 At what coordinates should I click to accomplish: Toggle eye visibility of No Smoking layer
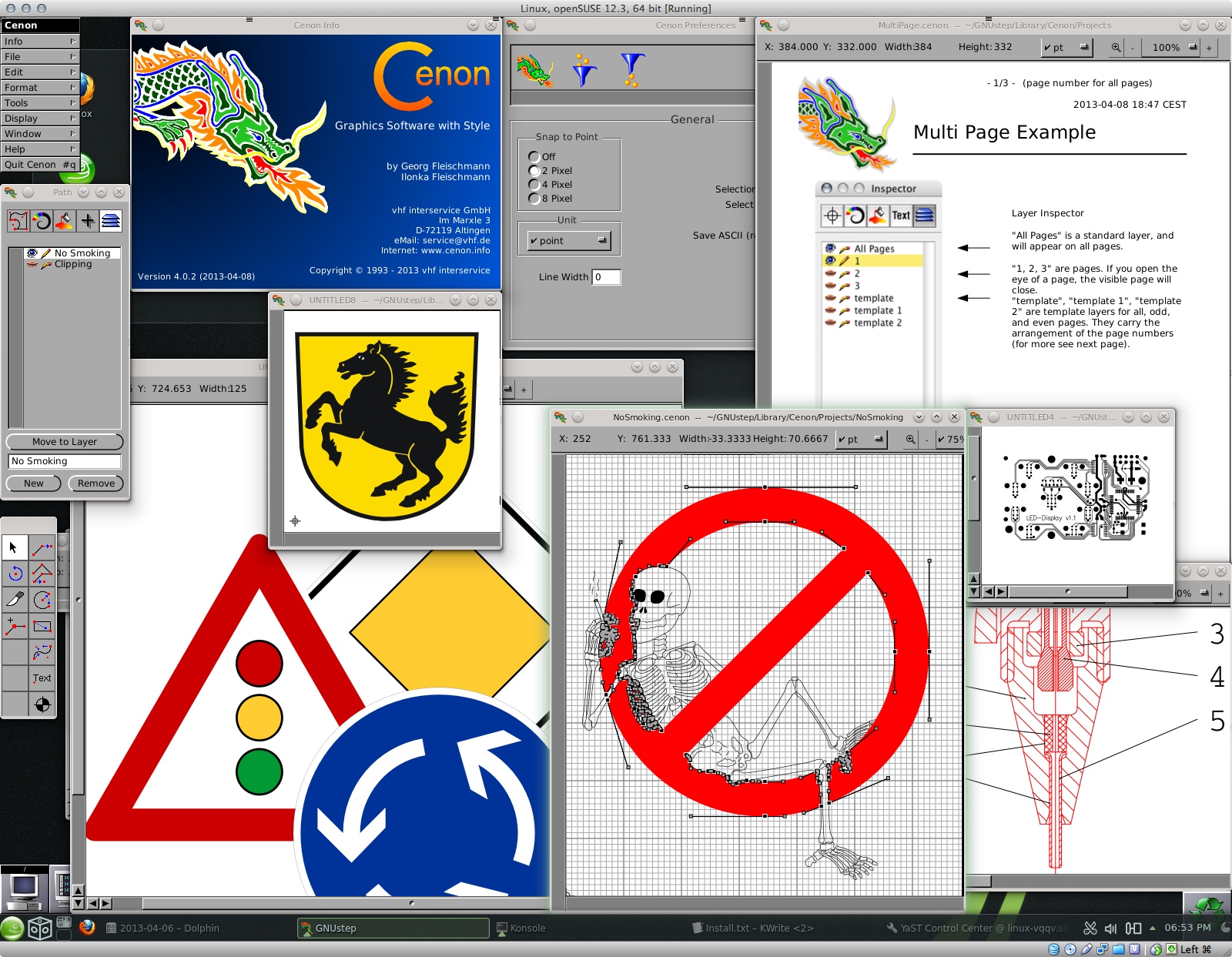(32, 253)
